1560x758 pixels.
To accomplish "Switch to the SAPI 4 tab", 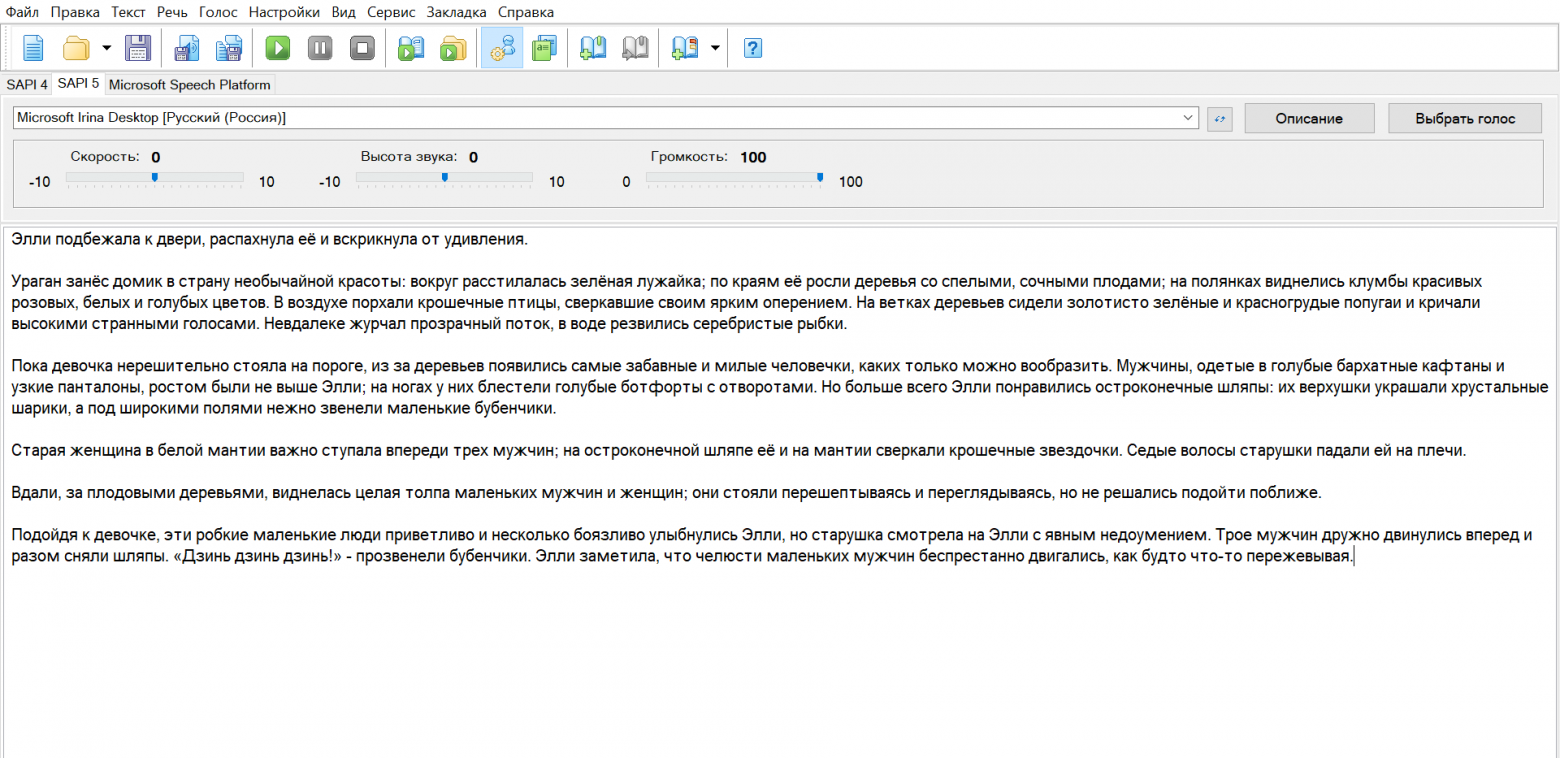I will pos(26,85).
